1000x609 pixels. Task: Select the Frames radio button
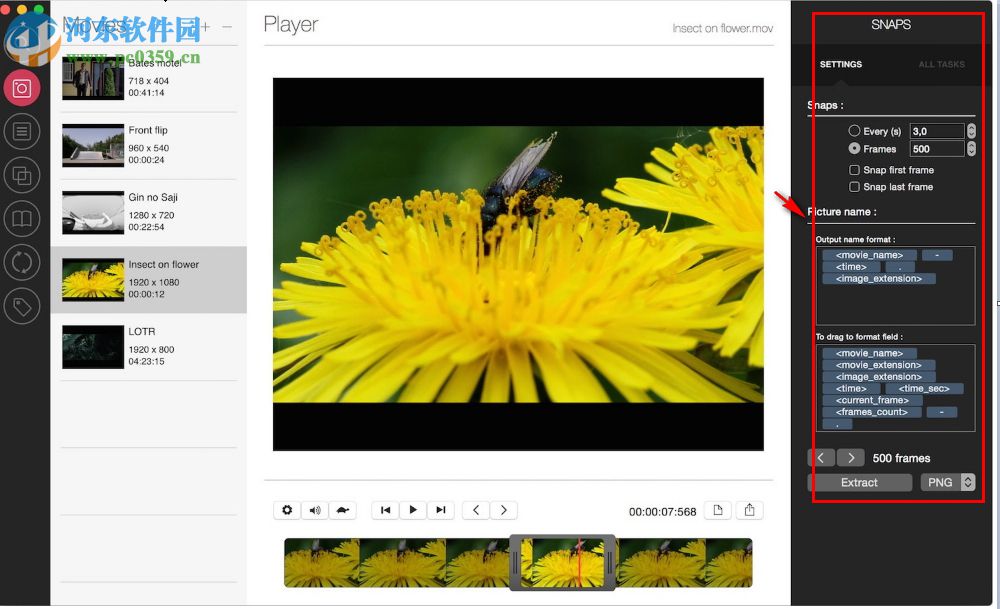point(857,148)
